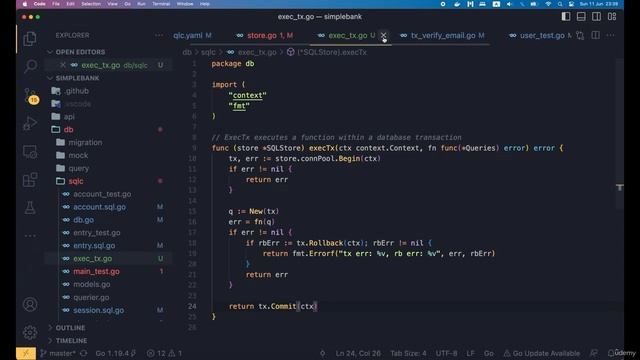The height and width of the screenshot is (360, 640).
Task: Open Extensions view in activity bar
Action: (x=30, y=180)
